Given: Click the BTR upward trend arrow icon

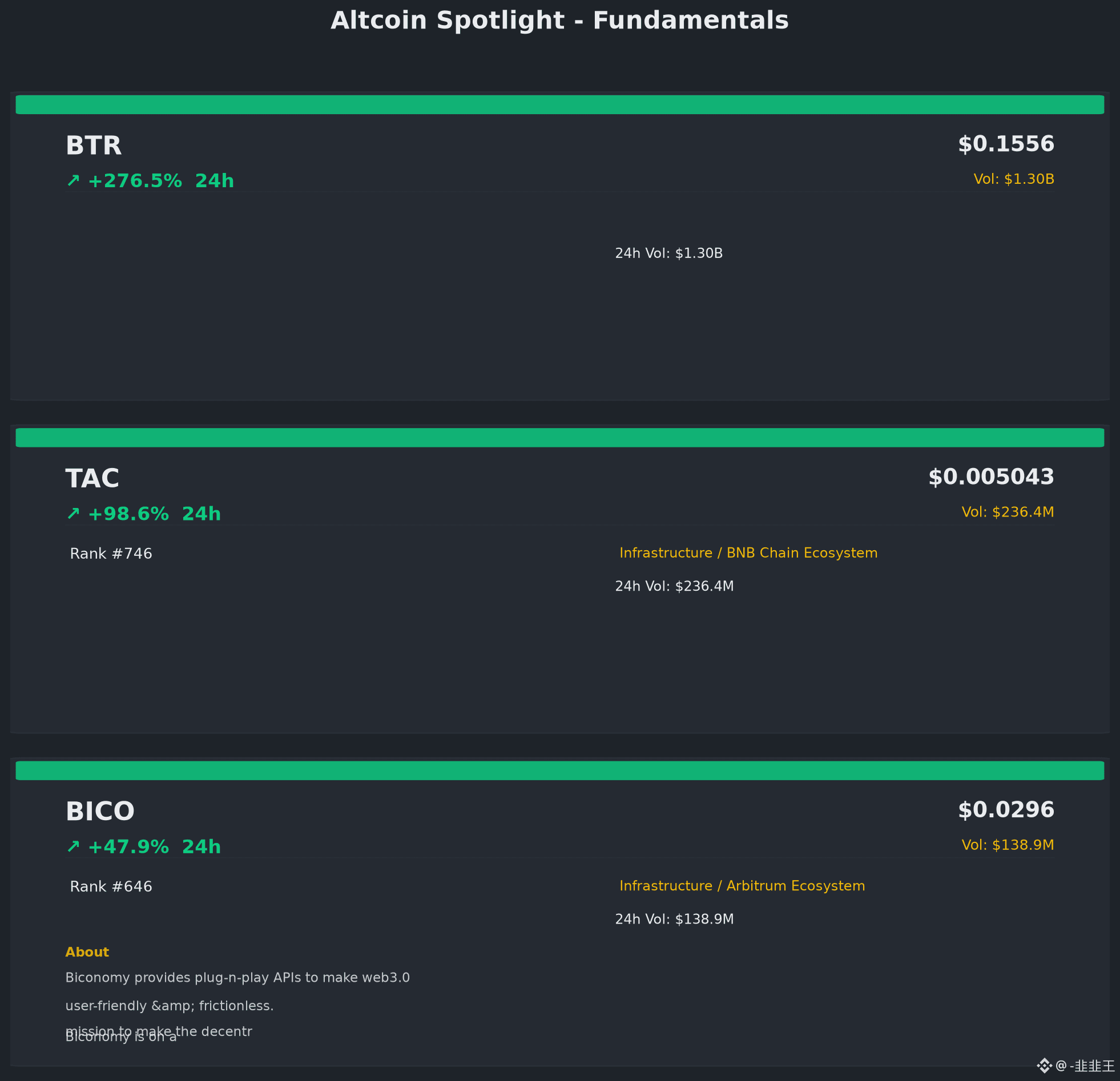Looking at the screenshot, I should [73, 181].
